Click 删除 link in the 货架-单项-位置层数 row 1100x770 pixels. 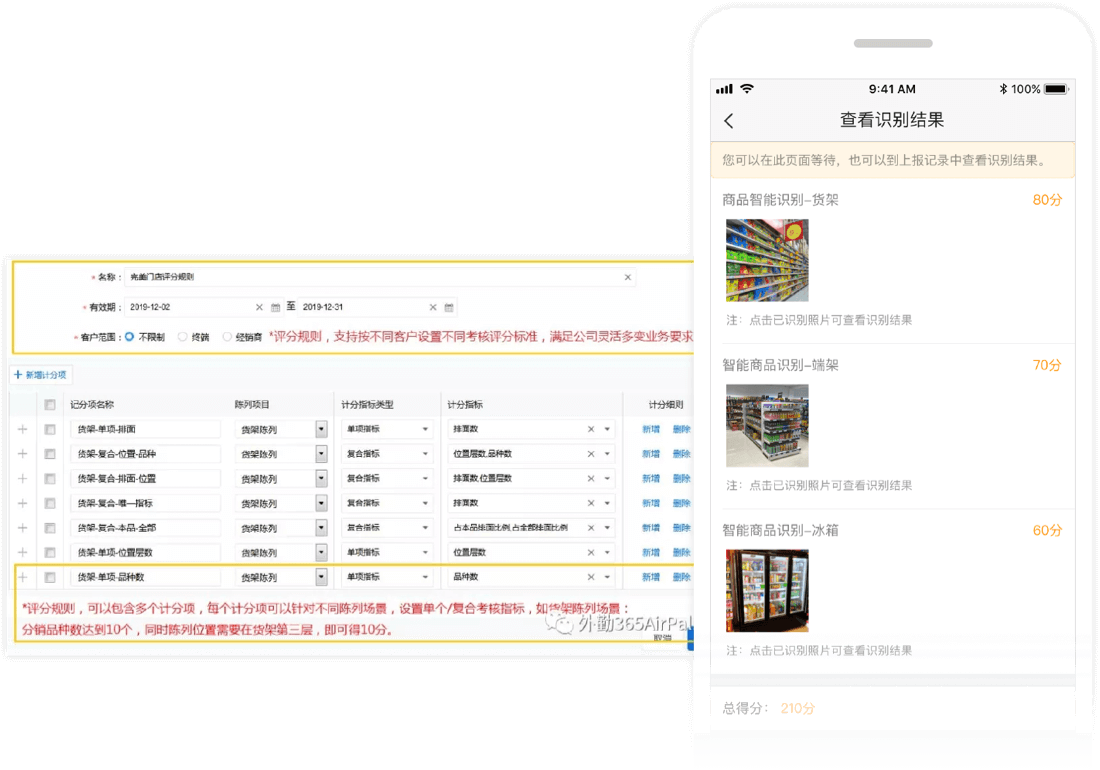coord(681,552)
